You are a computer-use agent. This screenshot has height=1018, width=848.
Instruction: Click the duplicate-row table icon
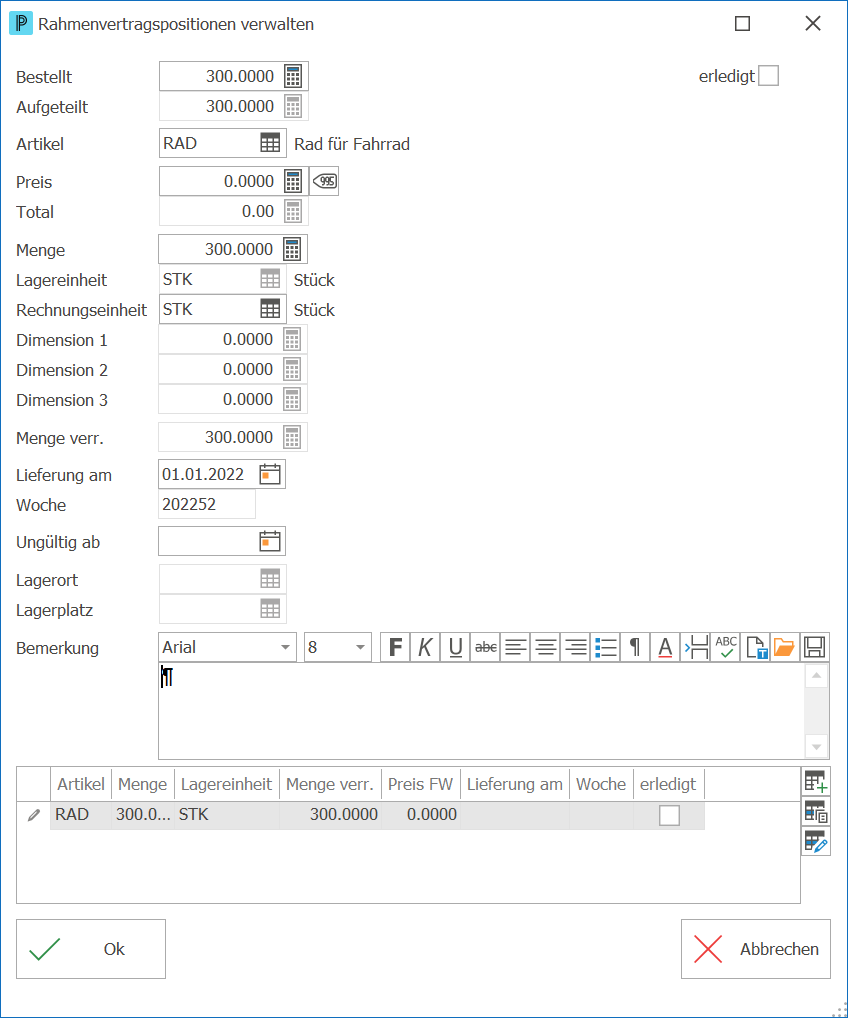(x=816, y=812)
